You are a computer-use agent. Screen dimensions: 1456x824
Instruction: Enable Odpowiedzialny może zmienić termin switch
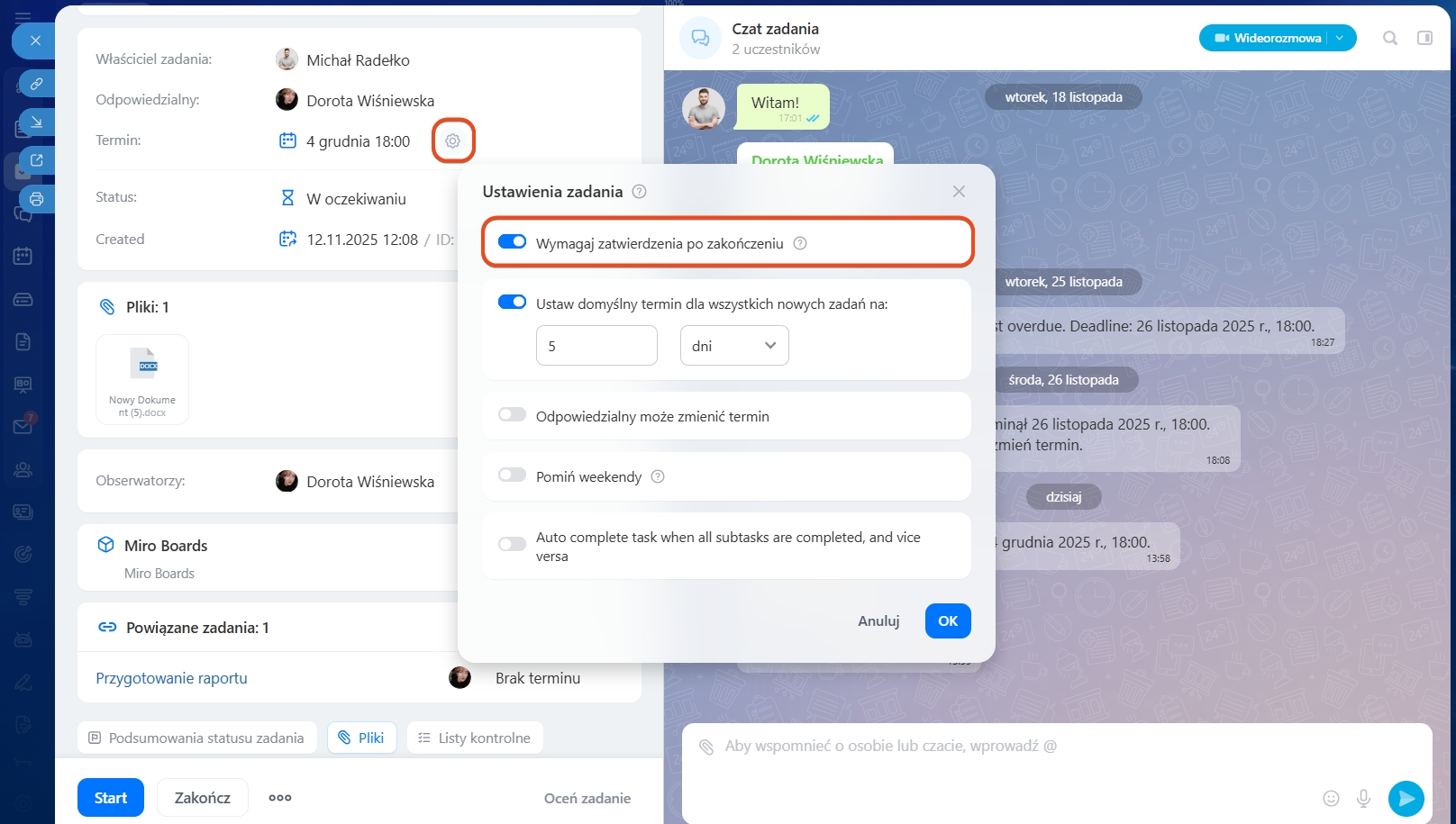click(513, 415)
